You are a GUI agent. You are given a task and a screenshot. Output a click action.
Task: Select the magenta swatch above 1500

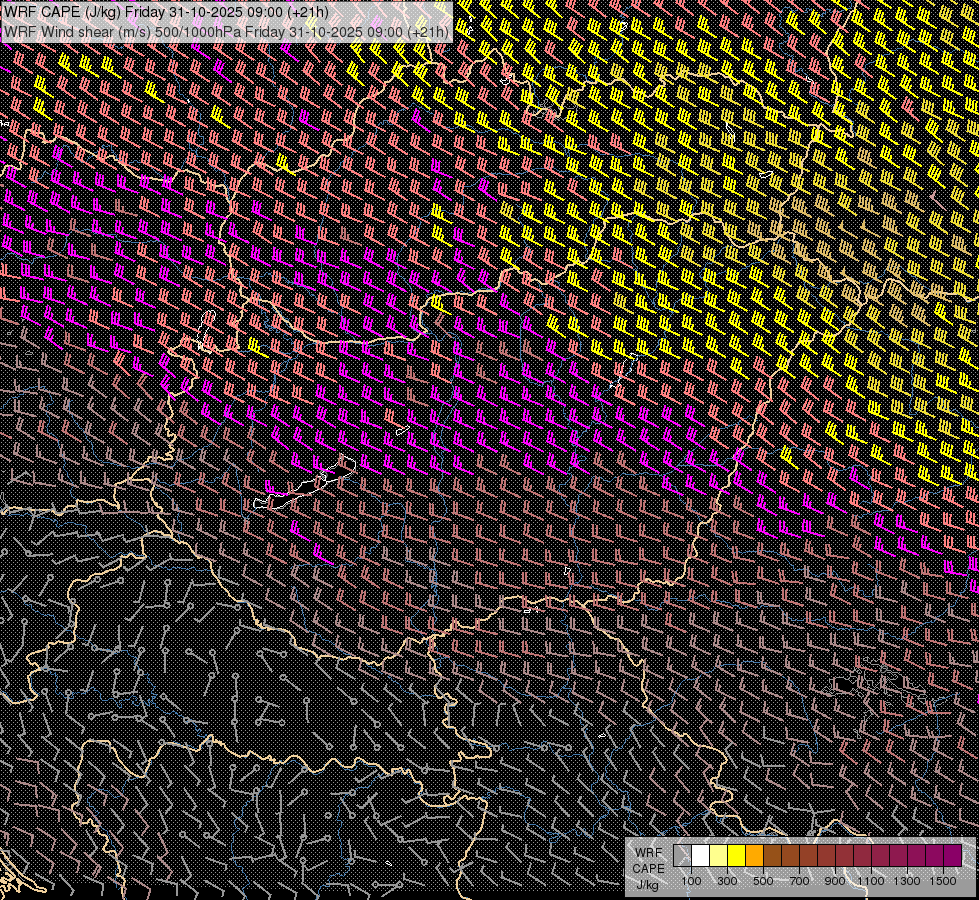point(952,856)
